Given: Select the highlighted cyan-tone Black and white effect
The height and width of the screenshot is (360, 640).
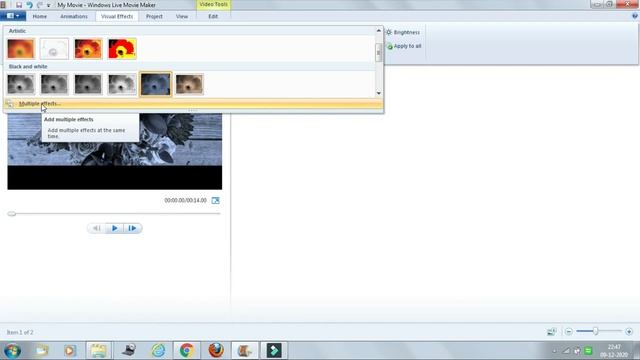Looking at the screenshot, I should click(x=156, y=84).
